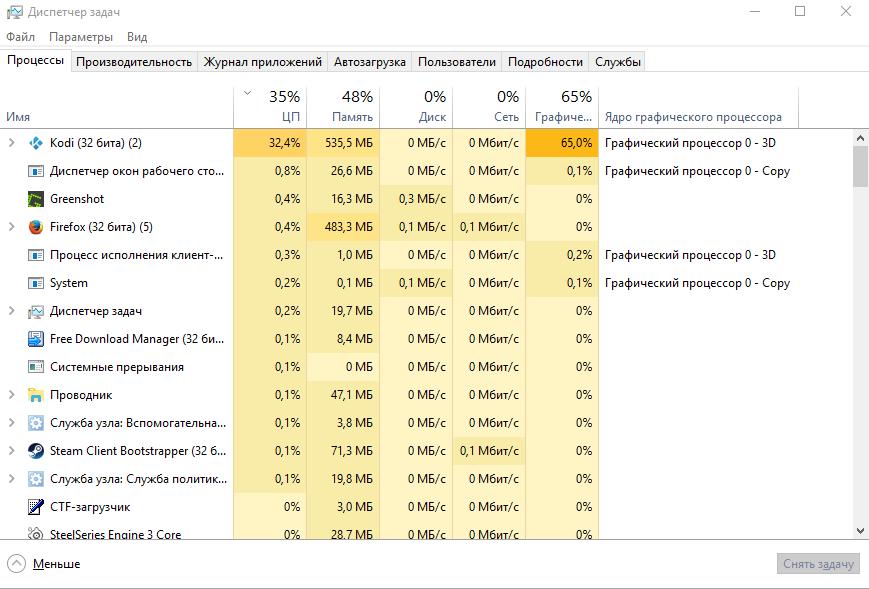Image resolution: width=869 pixels, height=589 pixels.
Task: Expand the Steam Client Bootstrapper group
Action: click(12, 451)
